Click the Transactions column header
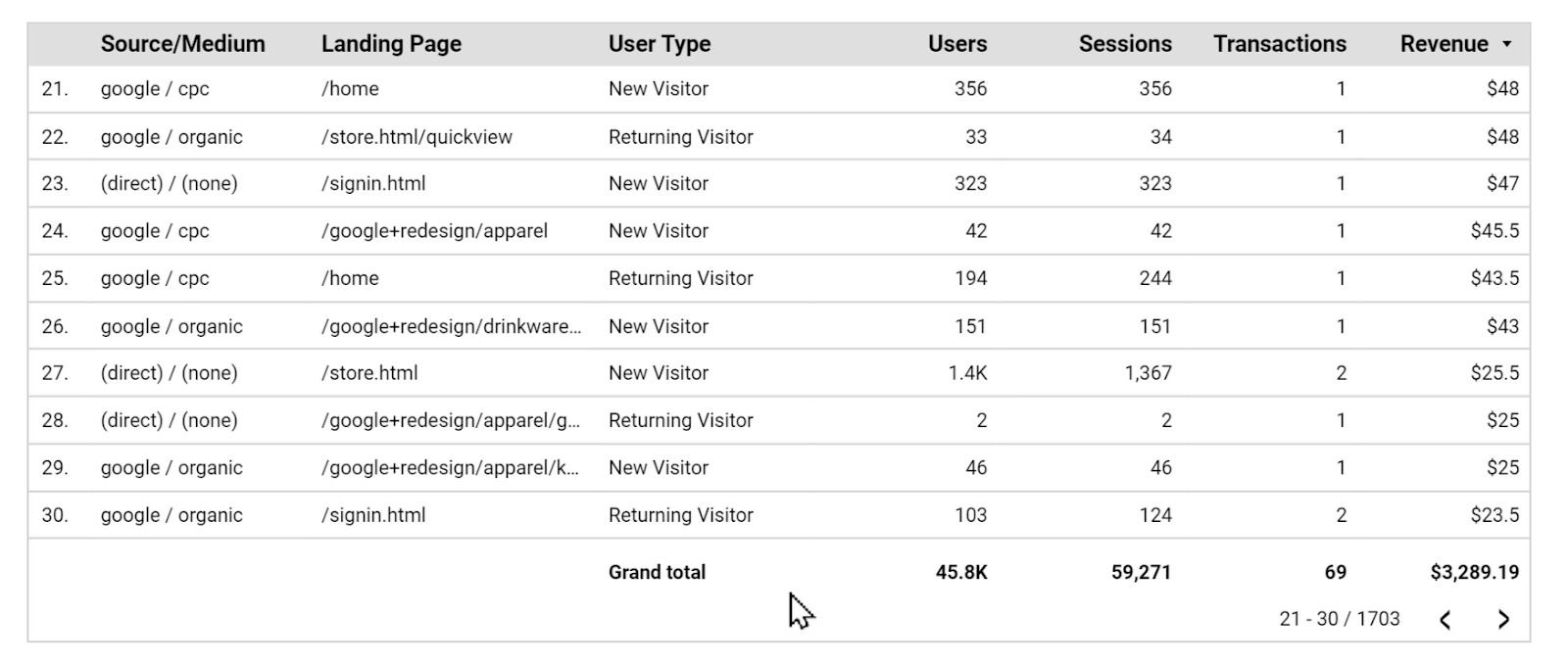The height and width of the screenshot is (665, 1568). coord(1280,44)
